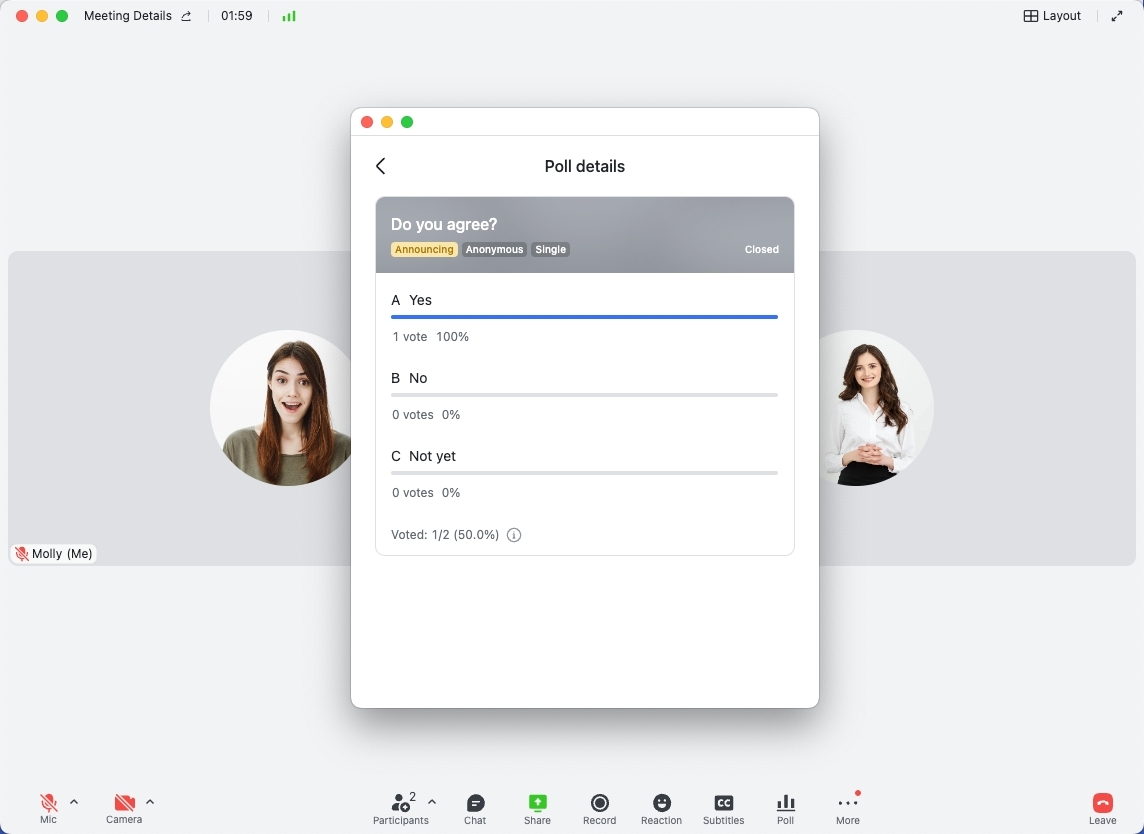Mute your microphone
The image size is (1144, 834).
[47, 802]
